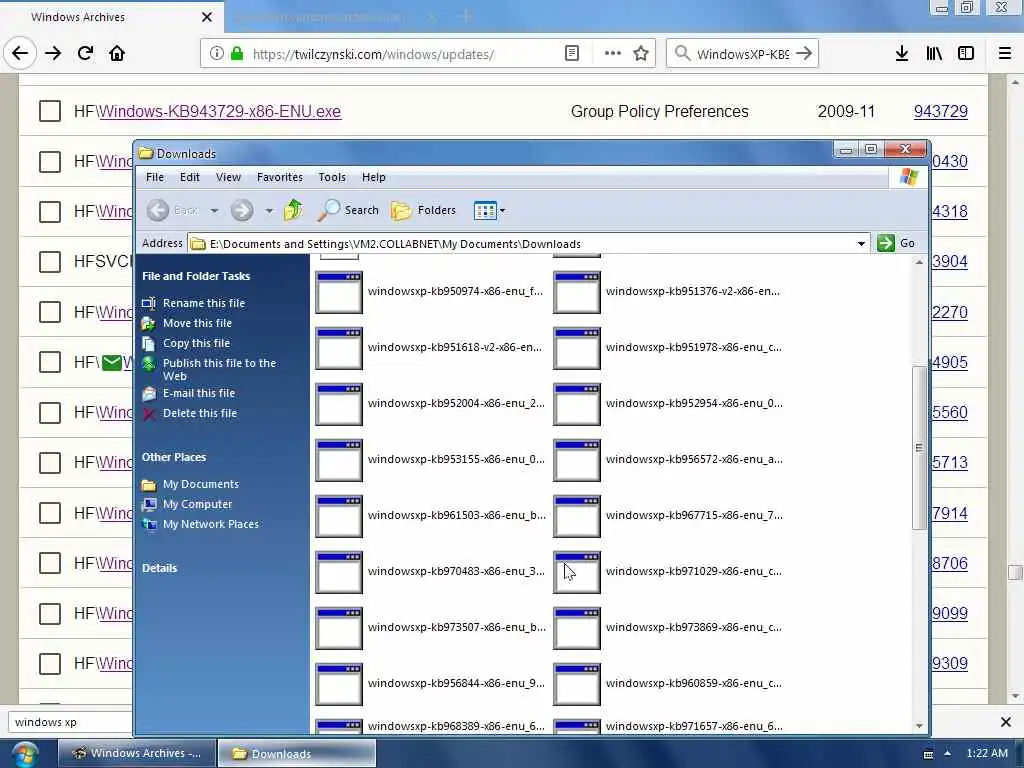1024x768 pixels.
Task: Go forward in Firefox browser
Action: (53, 53)
